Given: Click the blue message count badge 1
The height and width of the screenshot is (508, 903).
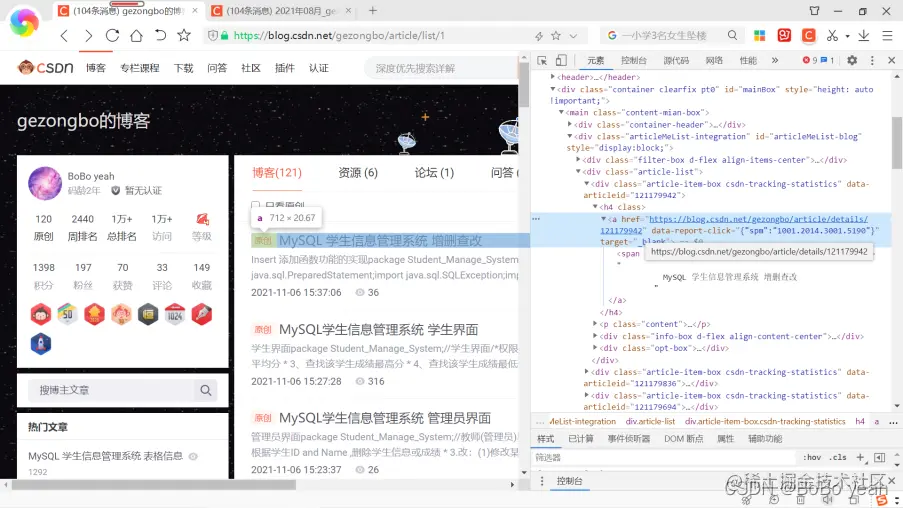Looking at the screenshot, I should (828, 60).
